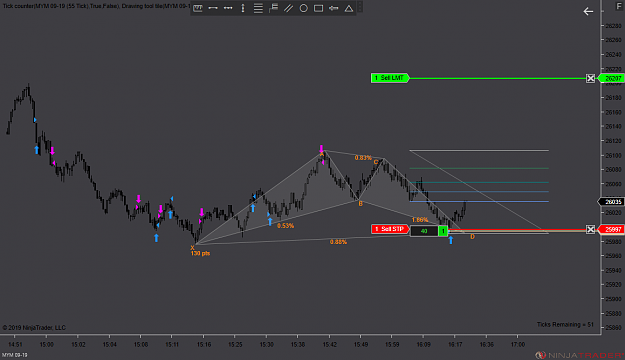Click the blue up arrow below point D
The width and height of the screenshot is (625, 360).
point(451,240)
